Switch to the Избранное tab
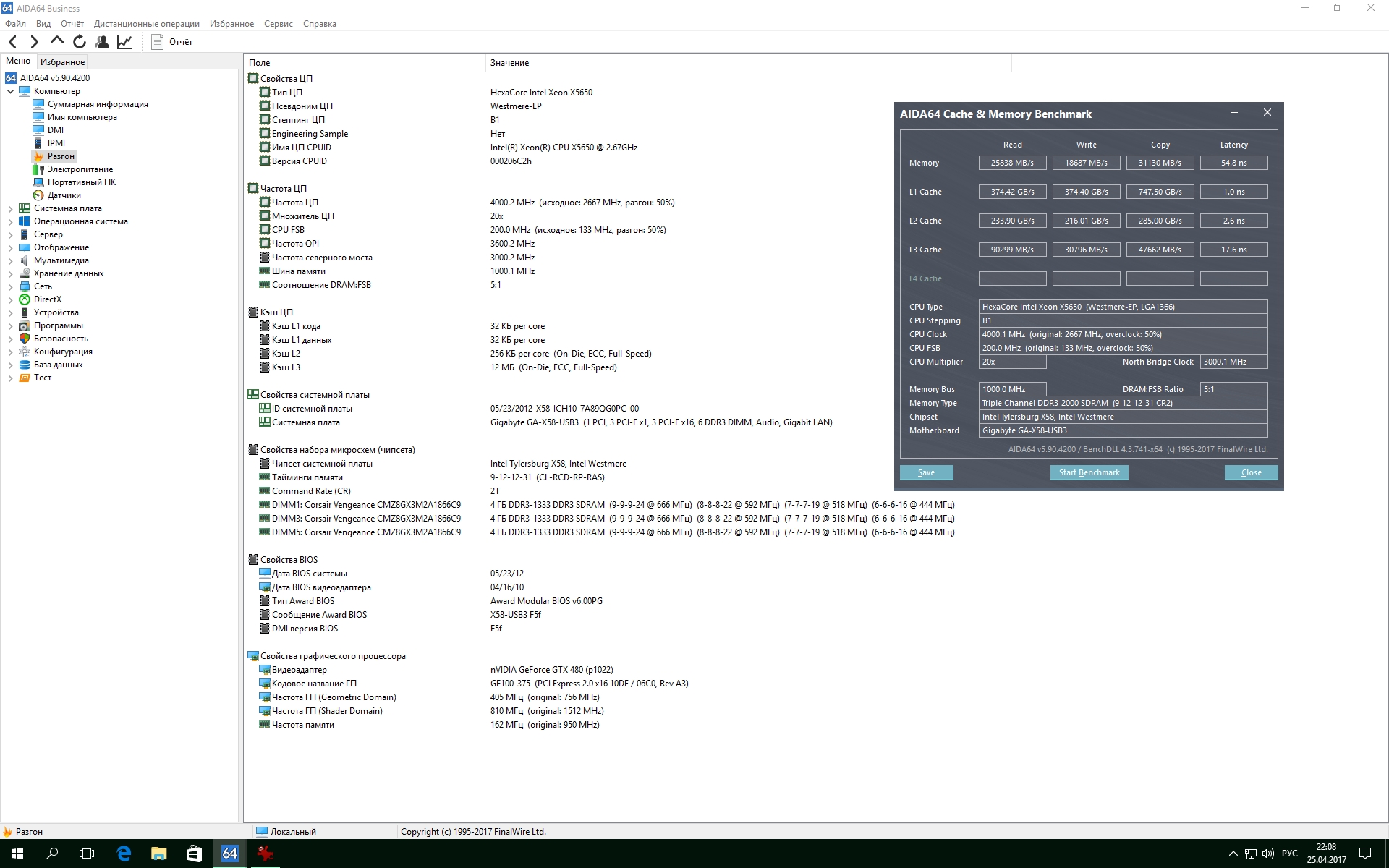 pyautogui.click(x=62, y=62)
